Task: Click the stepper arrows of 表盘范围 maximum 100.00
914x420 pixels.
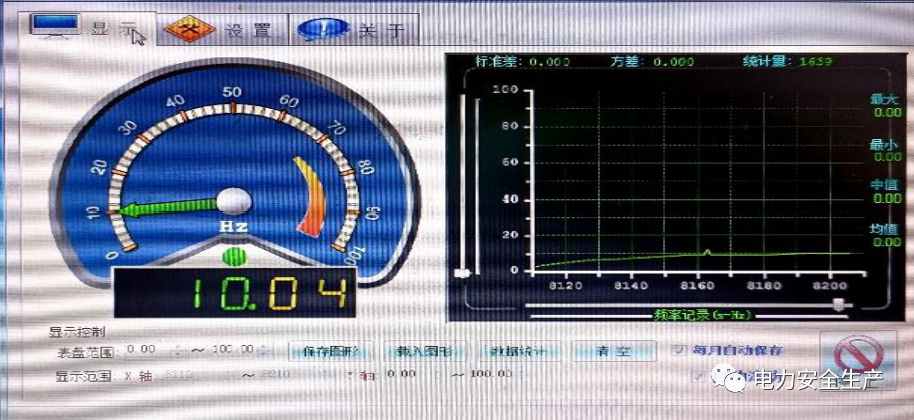Action: tap(263, 350)
